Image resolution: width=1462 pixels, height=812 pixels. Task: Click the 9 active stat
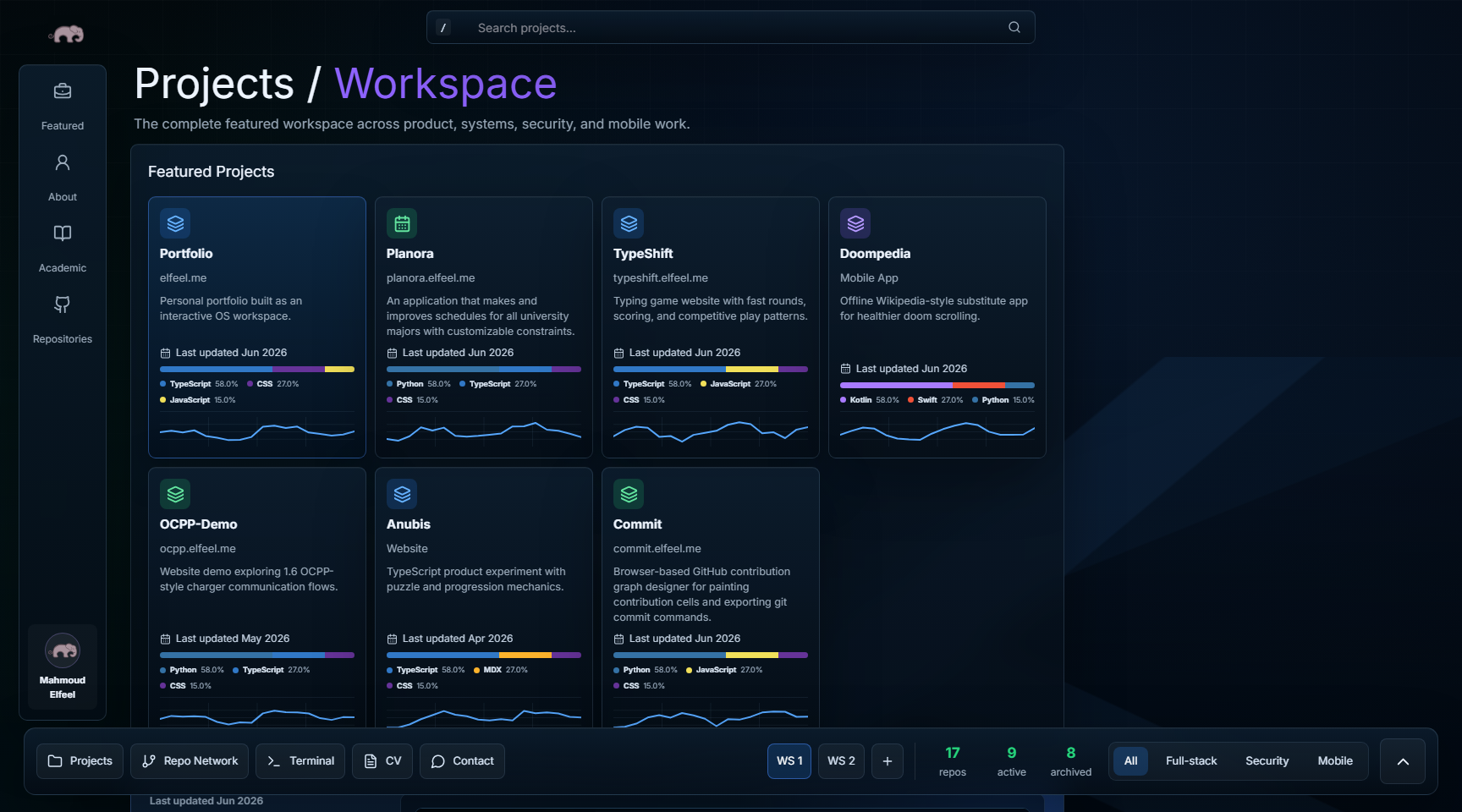click(x=1012, y=761)
